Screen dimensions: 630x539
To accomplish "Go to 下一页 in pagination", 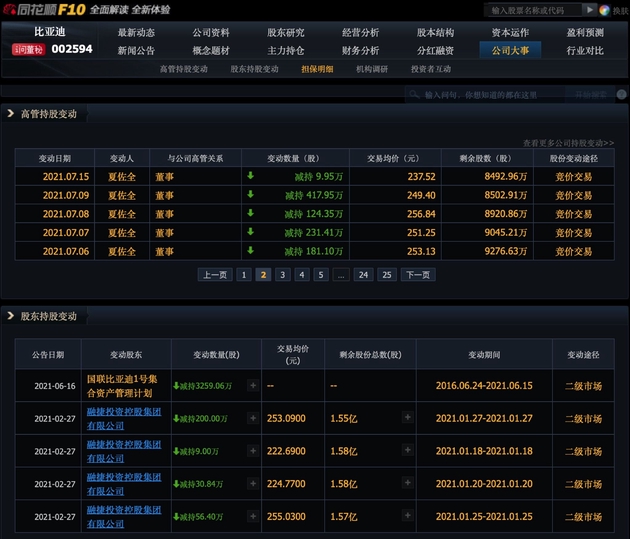I will (x=418, y=274).
